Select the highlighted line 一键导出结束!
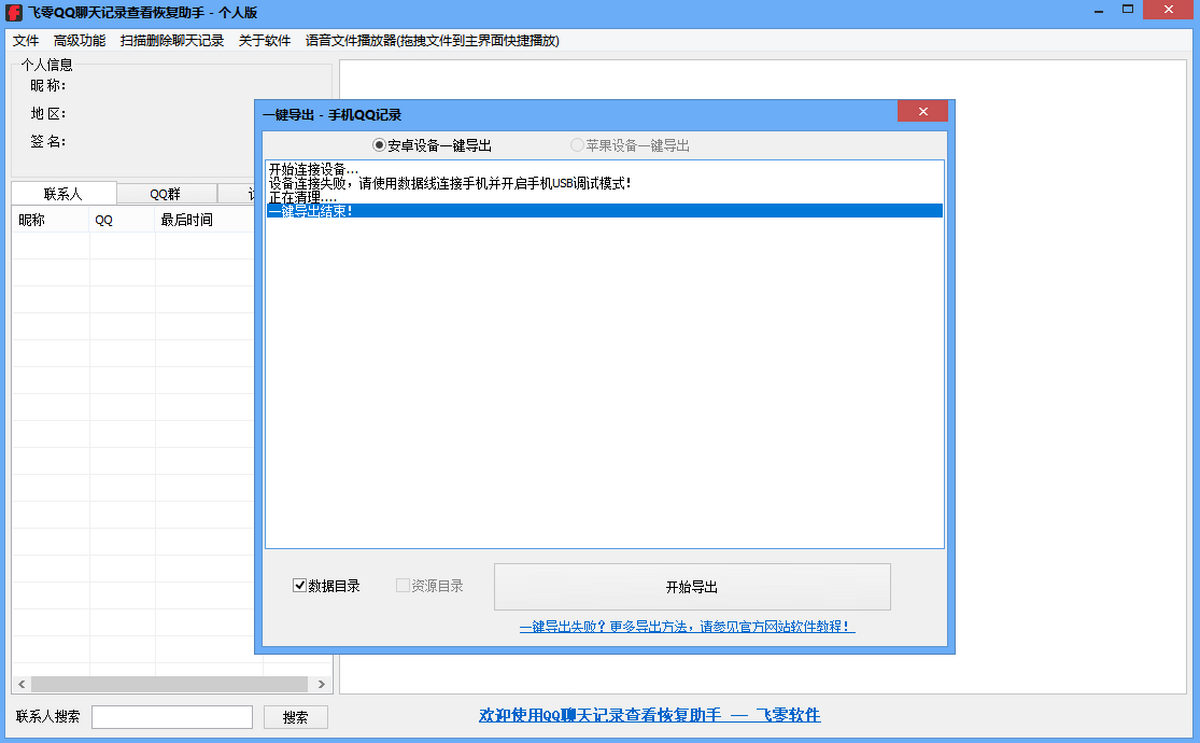Image resolution: width=1200 pixels, height=743 pixels. point(604,211)
